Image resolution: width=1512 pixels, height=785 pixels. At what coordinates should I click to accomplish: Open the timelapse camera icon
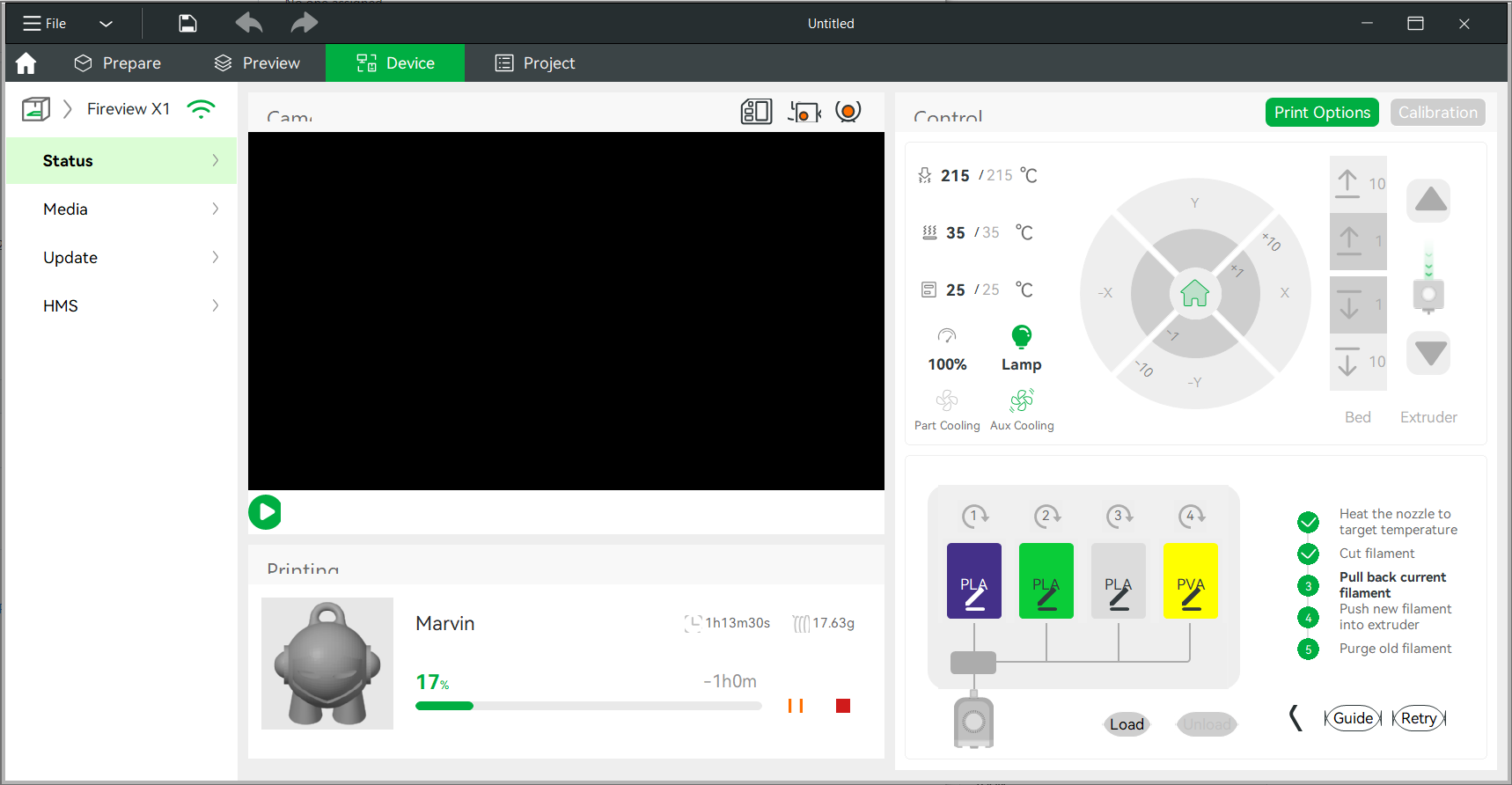[804, 112]
